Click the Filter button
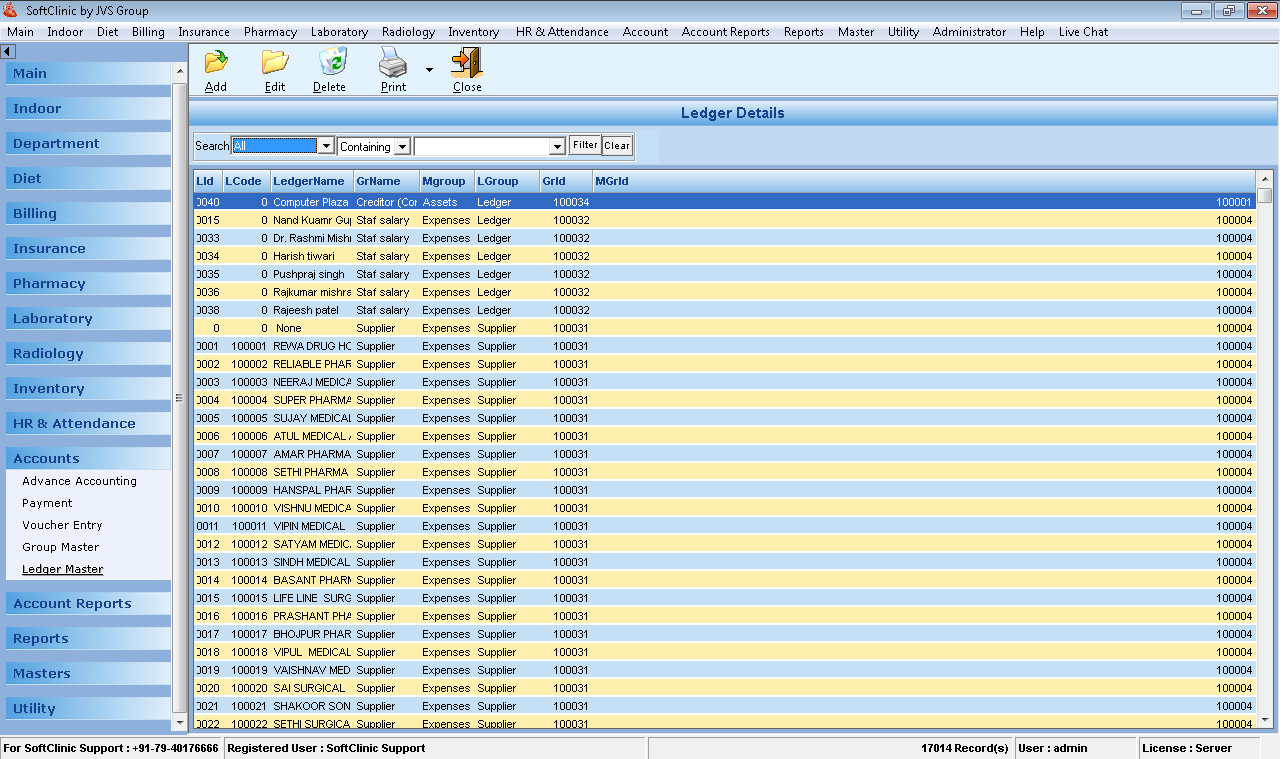Image resolution: width=1283 pixels, height=759 pixels. (x=585, y=145)
